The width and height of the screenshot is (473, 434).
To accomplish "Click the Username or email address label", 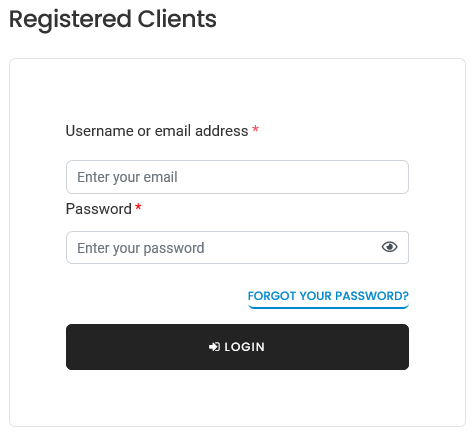I will coord(157,131).
